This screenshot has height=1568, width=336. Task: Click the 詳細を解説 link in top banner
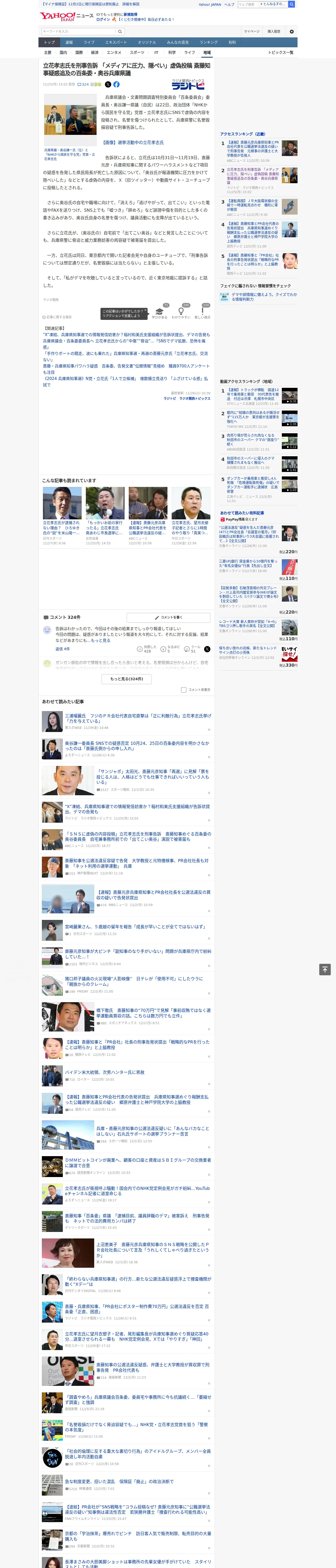click(x=131, y=4)
